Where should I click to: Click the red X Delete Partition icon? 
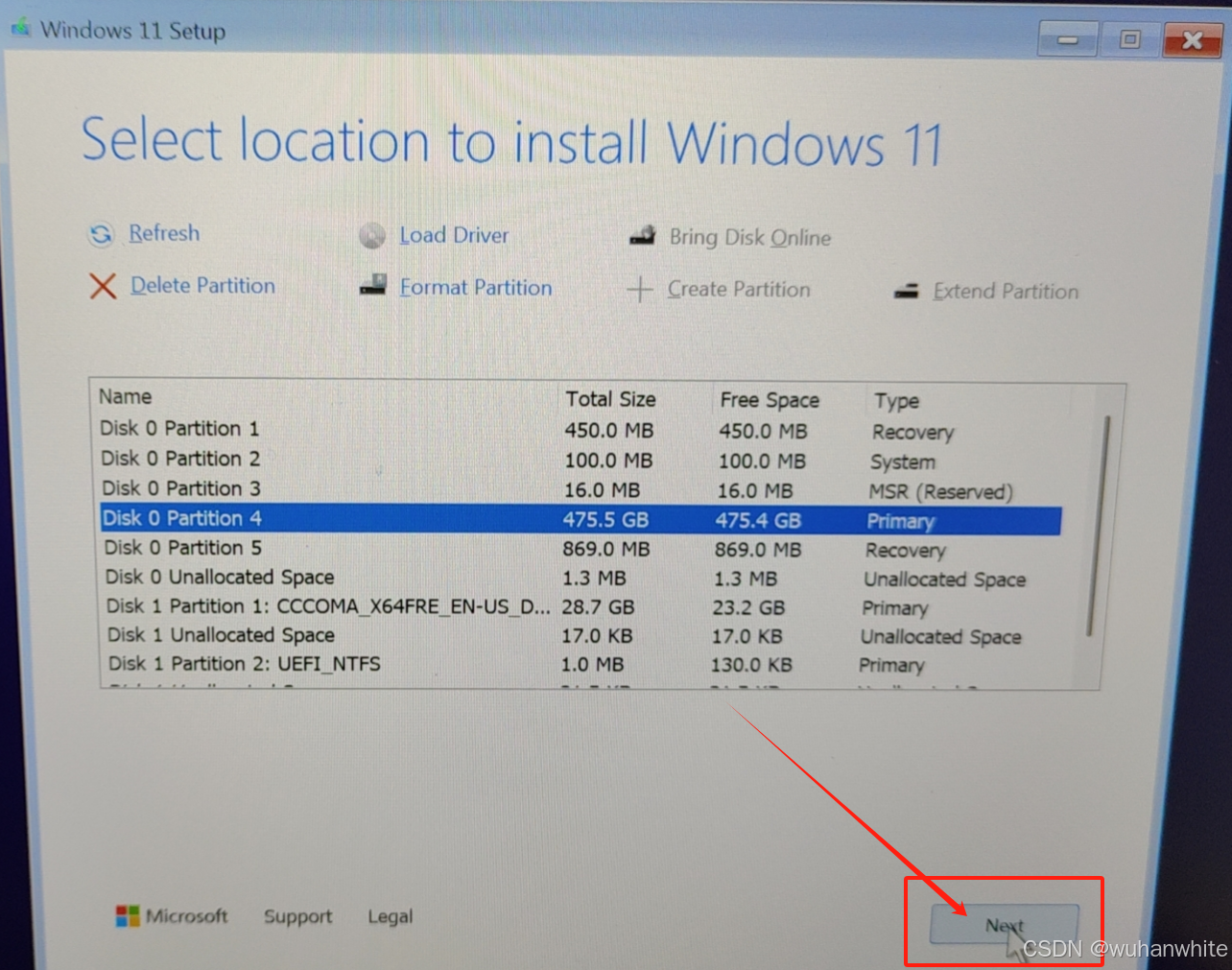click(103, 286)
